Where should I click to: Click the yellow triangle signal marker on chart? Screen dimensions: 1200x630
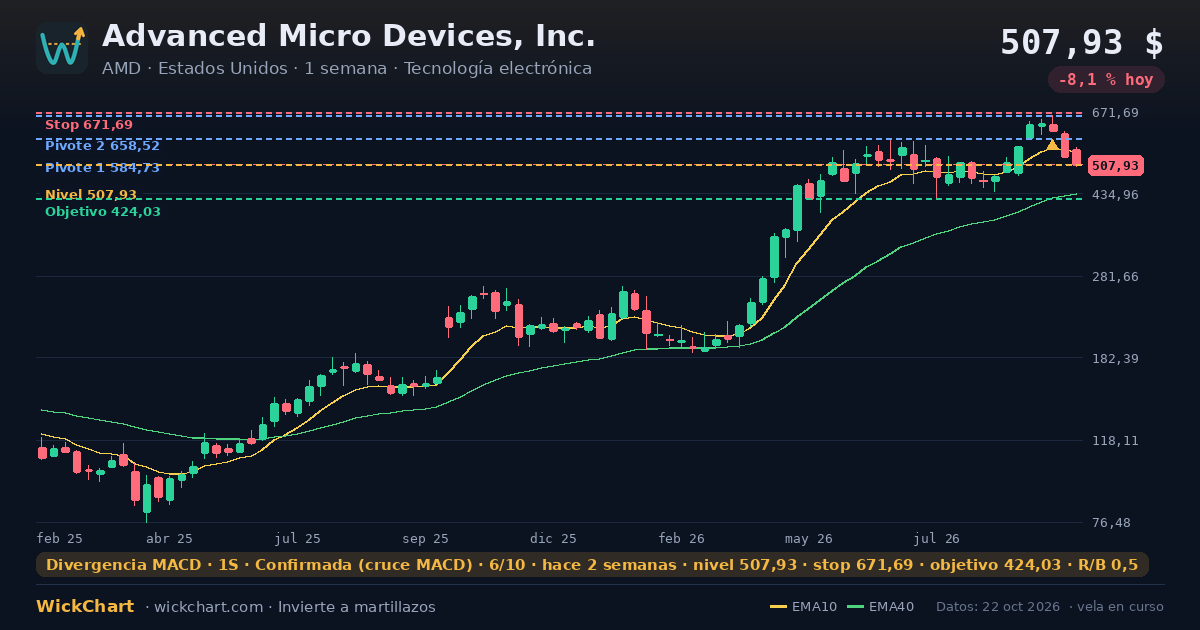click(x=1052, y=145)
